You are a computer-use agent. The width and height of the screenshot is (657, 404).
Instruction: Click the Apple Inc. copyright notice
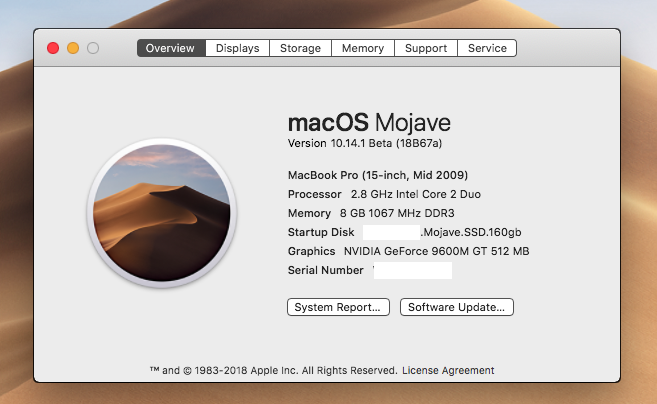point(273,370)
